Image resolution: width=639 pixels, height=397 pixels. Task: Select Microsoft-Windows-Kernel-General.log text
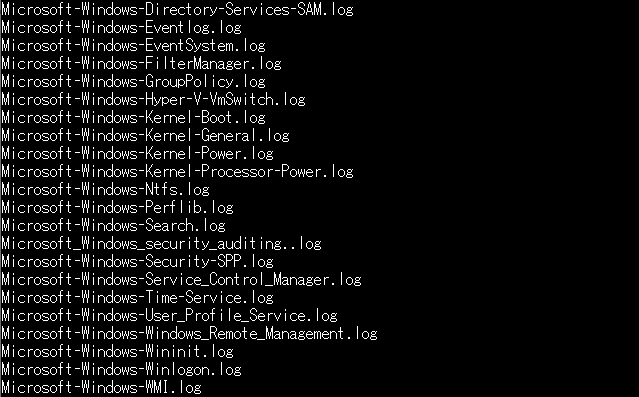coord(145,135)
